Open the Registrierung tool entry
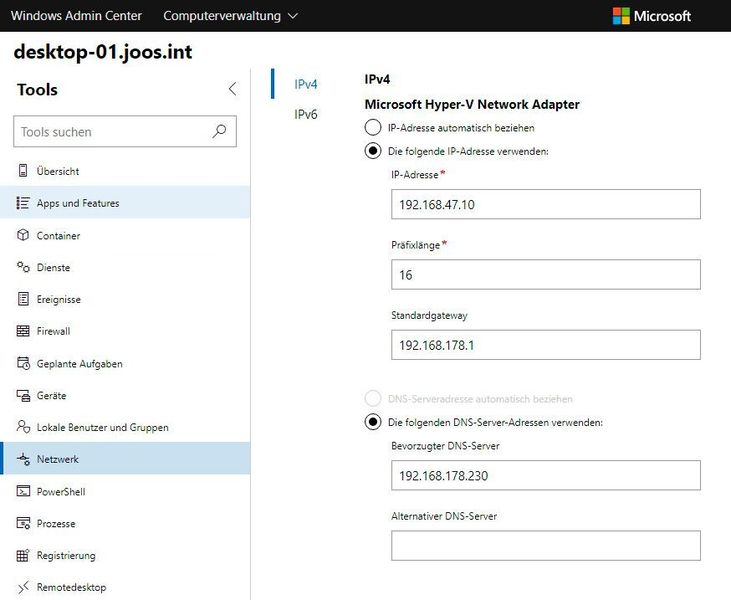The height and width of the screenshot is (600, 731). tap(125, 555)
